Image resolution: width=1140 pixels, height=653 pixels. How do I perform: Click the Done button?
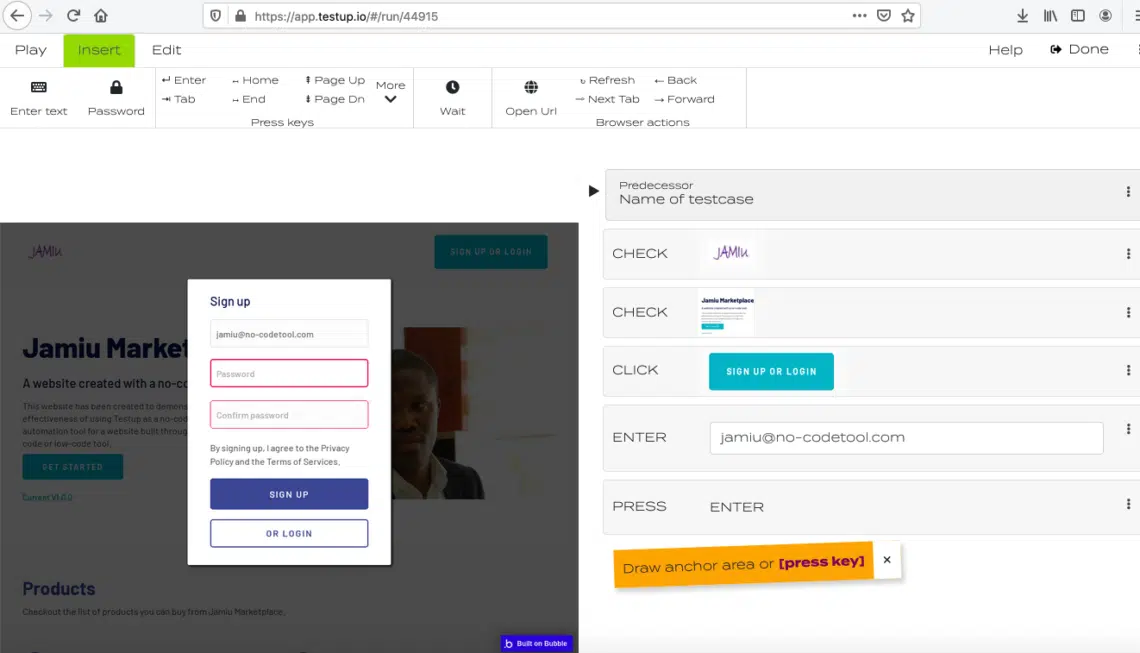1080,49
